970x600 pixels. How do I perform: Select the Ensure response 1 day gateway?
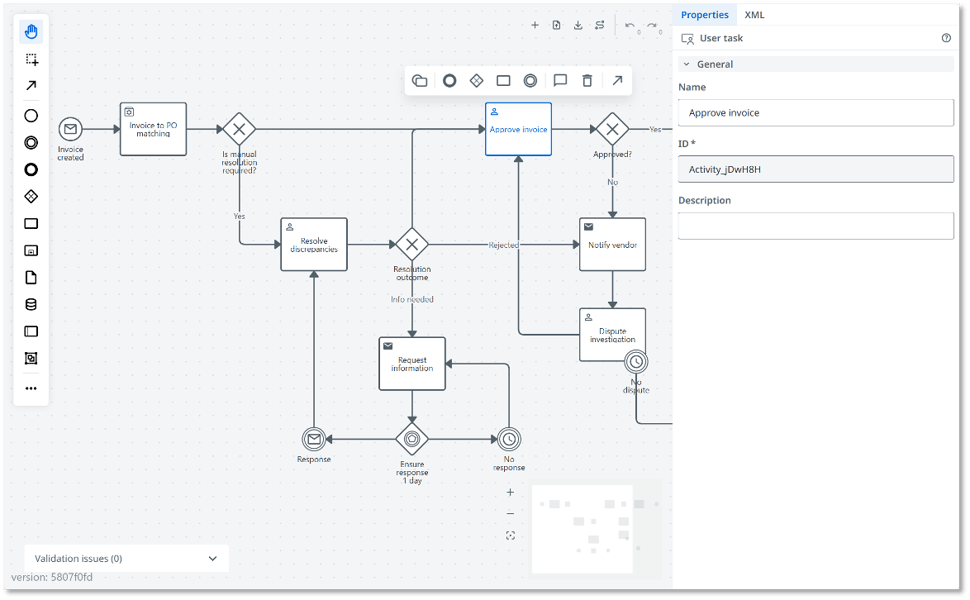[x=412, y=439]
